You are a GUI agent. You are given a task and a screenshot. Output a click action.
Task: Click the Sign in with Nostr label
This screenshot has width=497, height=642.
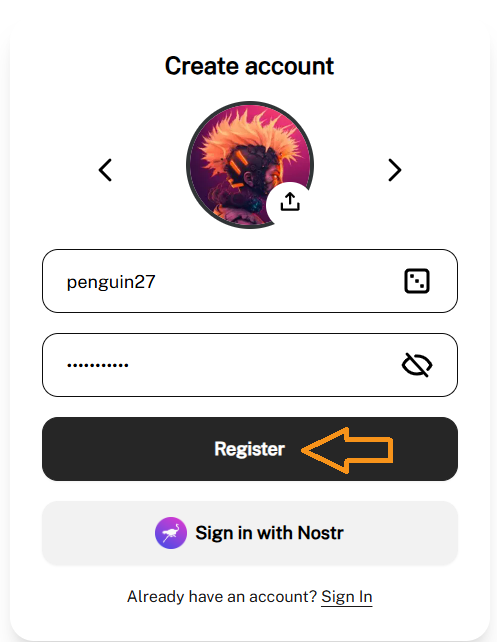pyautogui.click(x=269, y=533)
